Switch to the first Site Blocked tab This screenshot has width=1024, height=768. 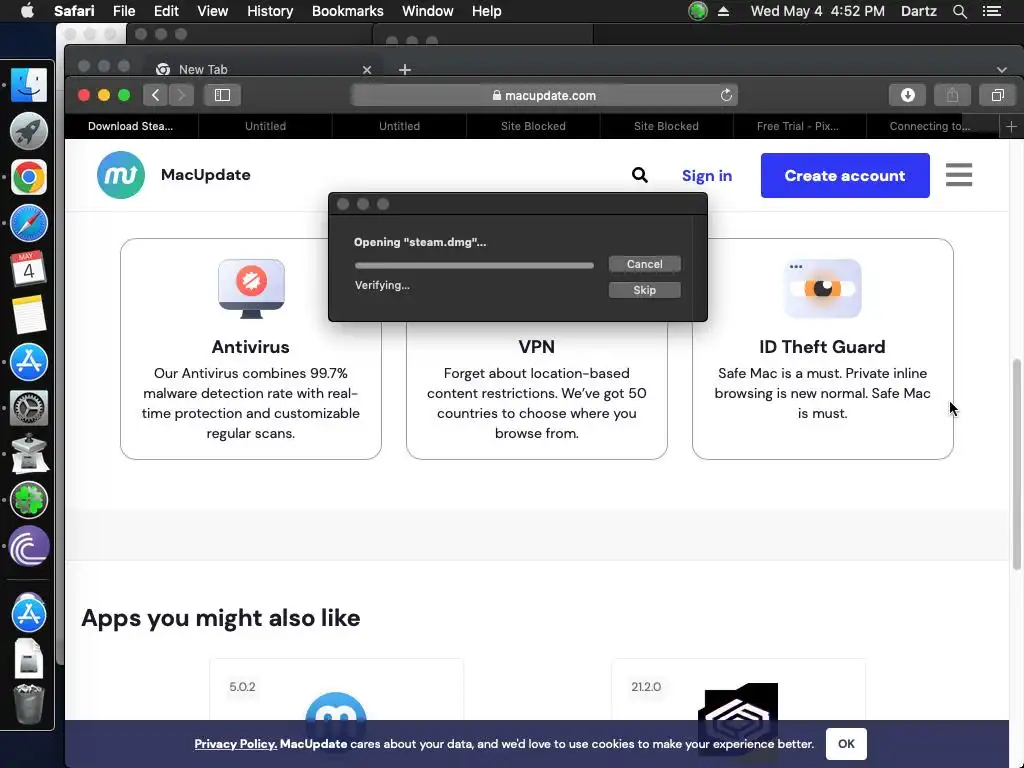(x=533, y=126)
